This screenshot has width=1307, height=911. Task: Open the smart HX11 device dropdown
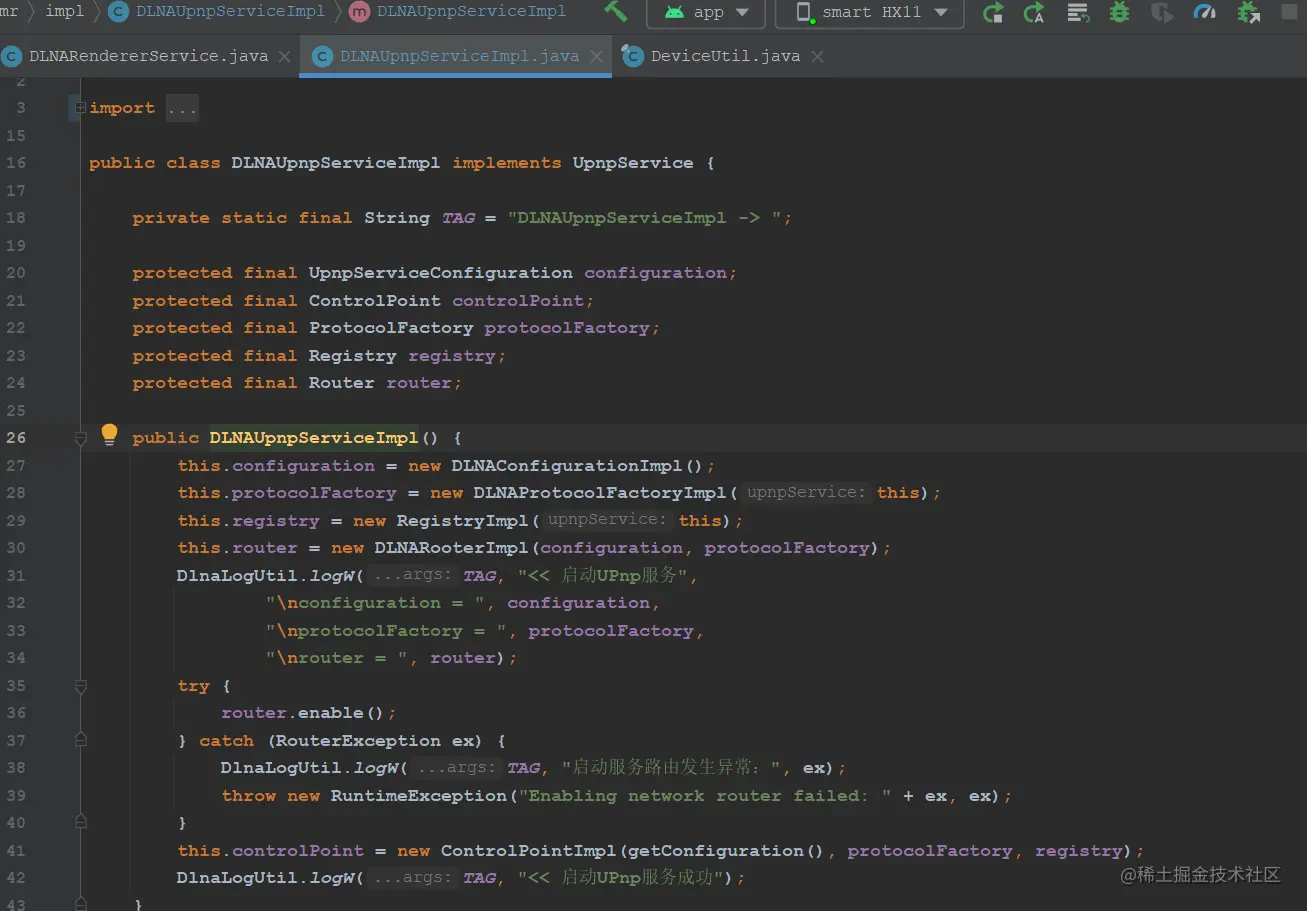tap(870, 13)
